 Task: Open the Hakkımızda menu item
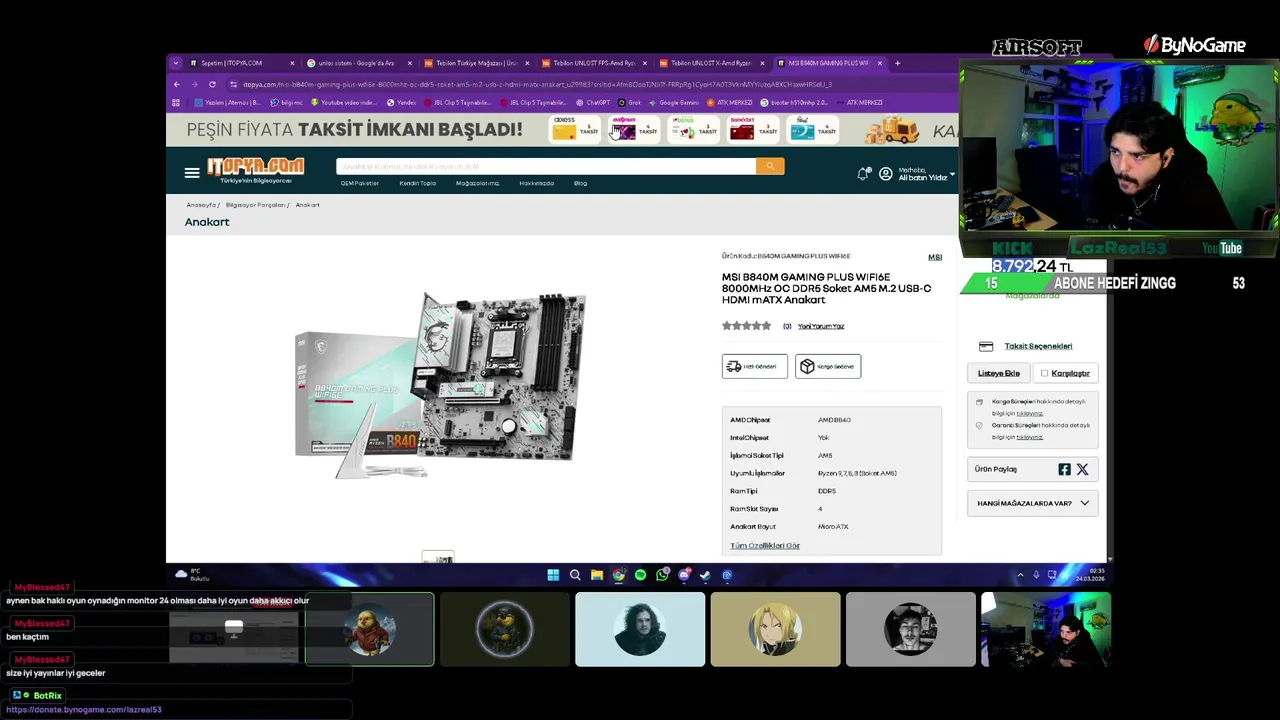pos(537,183)
